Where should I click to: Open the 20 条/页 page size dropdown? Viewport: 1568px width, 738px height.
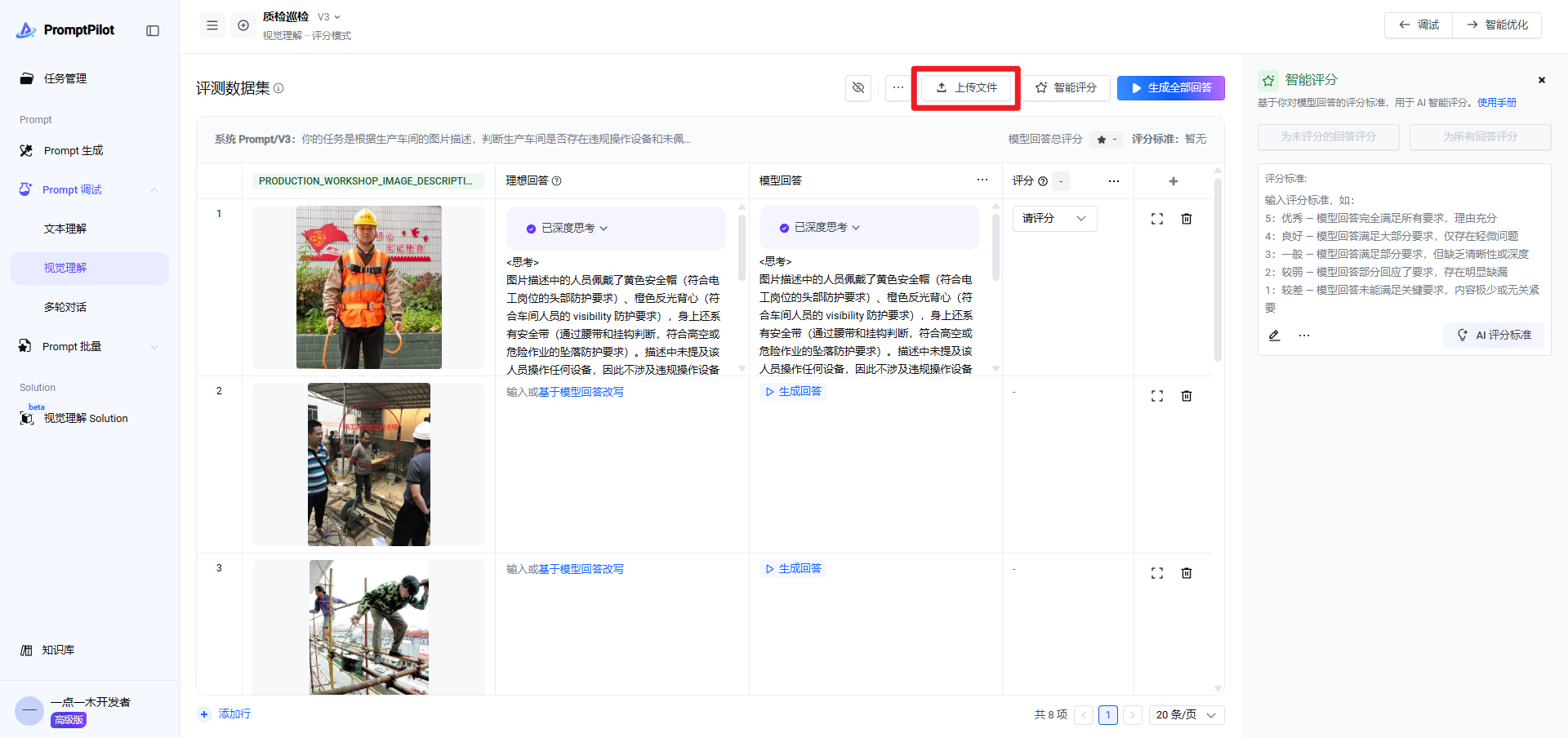tap(1186, 715)
